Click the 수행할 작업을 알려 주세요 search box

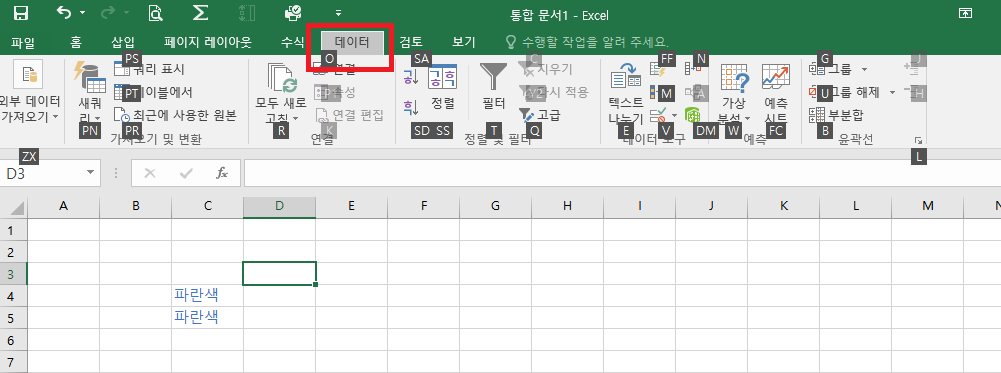click(x=587, y=43)
